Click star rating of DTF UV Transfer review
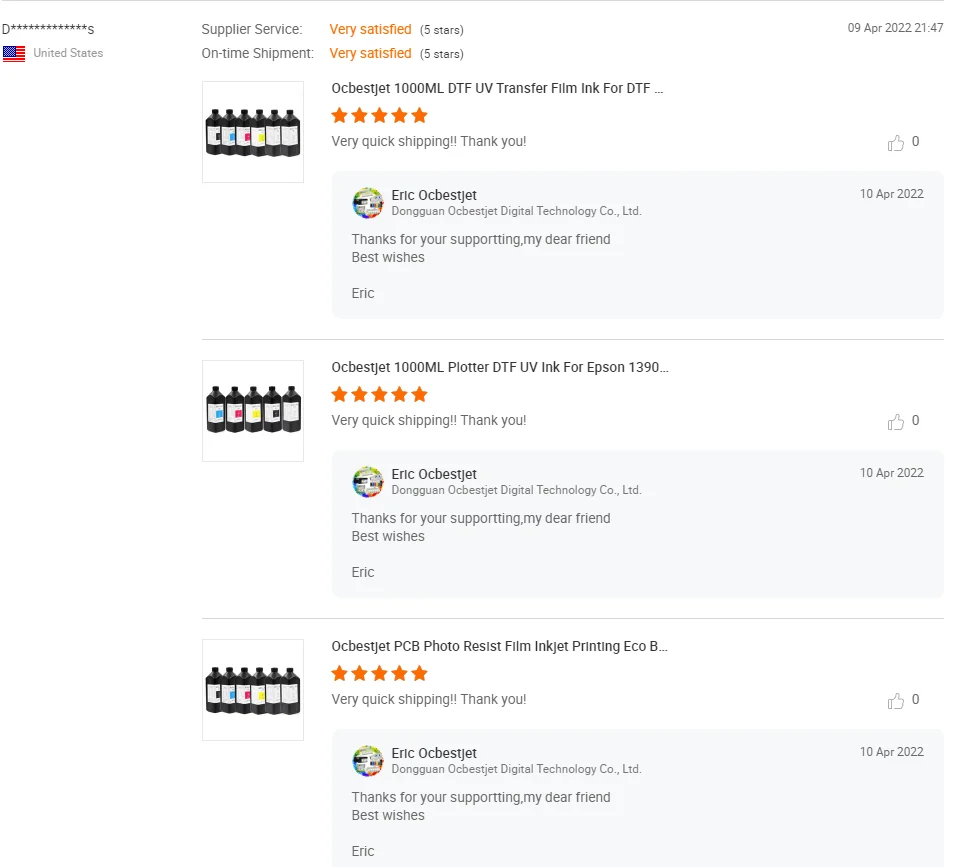The image size is (969, 867). (379, 115)
